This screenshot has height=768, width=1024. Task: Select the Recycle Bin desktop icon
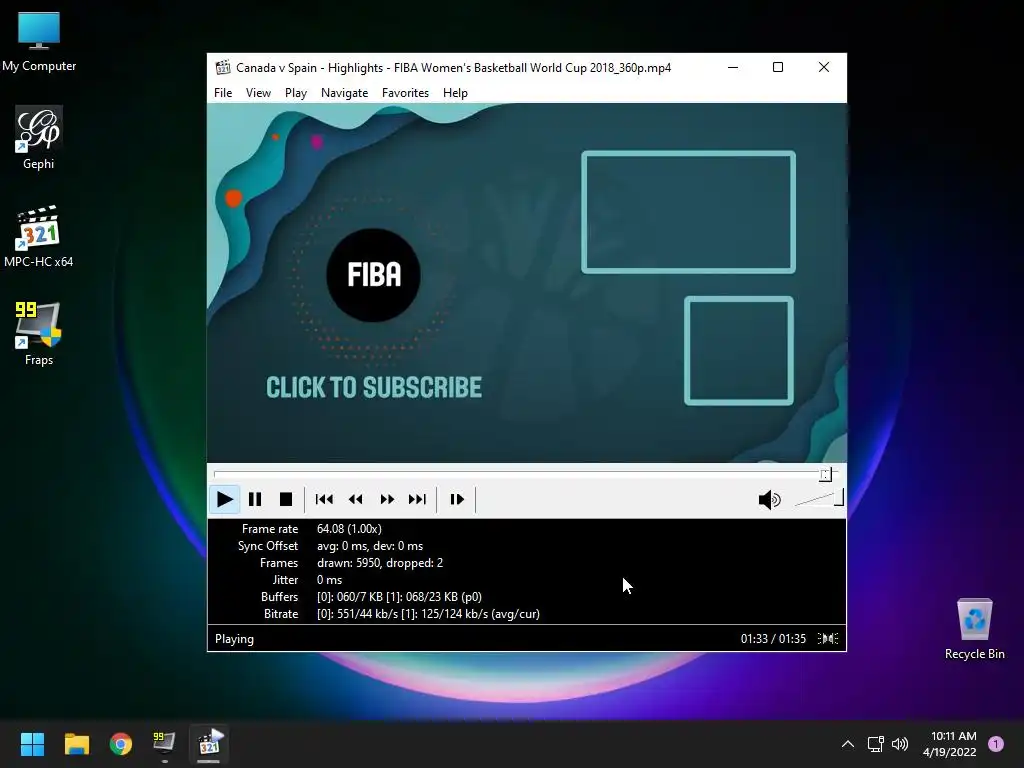[974, 629]
